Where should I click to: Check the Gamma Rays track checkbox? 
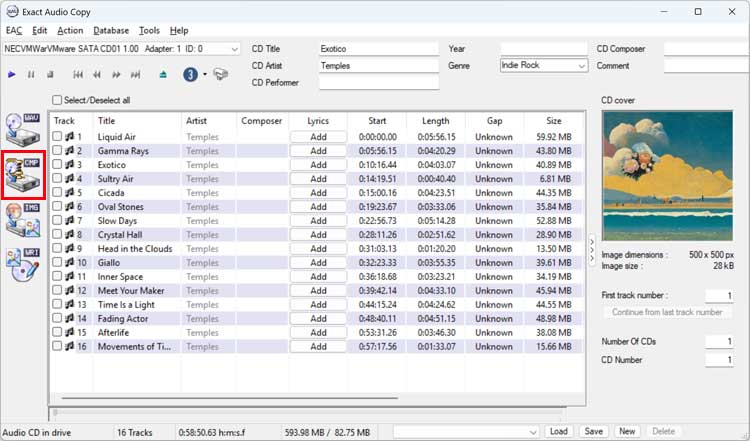pos(57,150)
